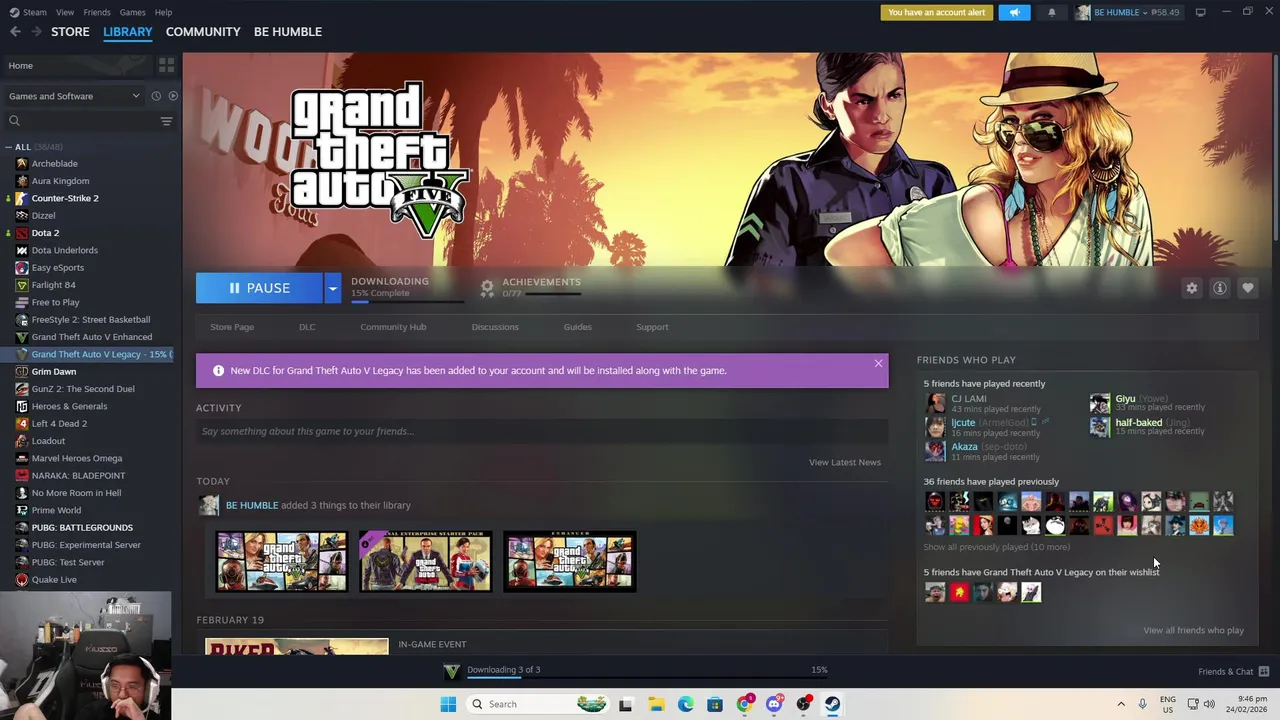Go back with the left arrow
The width and height of the screenshot is (1280, 720).
tap(15, 32)
